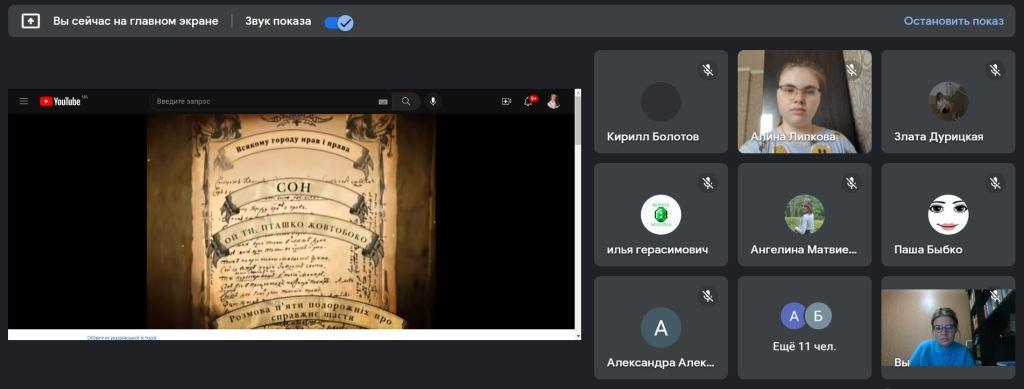
Task: Open the YouTube create video icon
Action: (506, 101)
